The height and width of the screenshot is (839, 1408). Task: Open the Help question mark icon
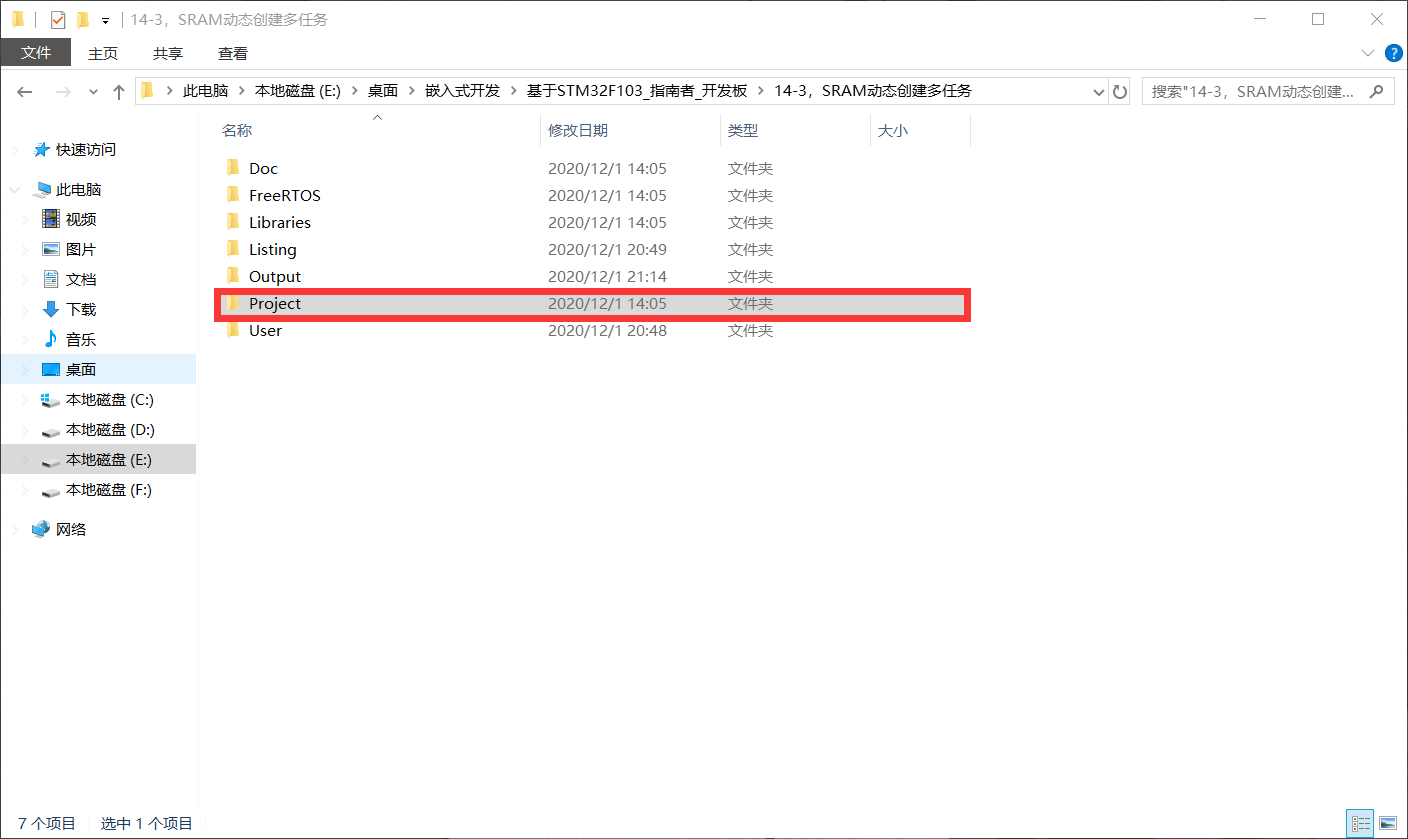pyautogui.click(x=1393, y=53)
